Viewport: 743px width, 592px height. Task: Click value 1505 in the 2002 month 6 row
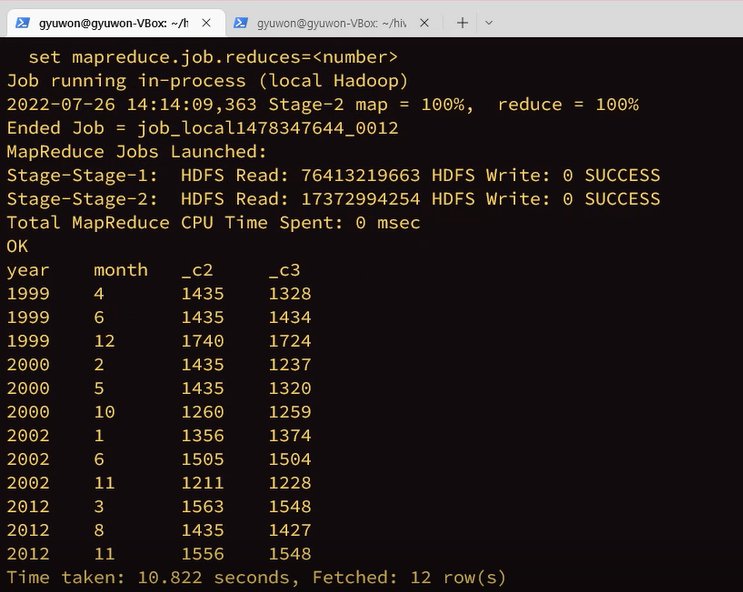[x=203, y=459]
